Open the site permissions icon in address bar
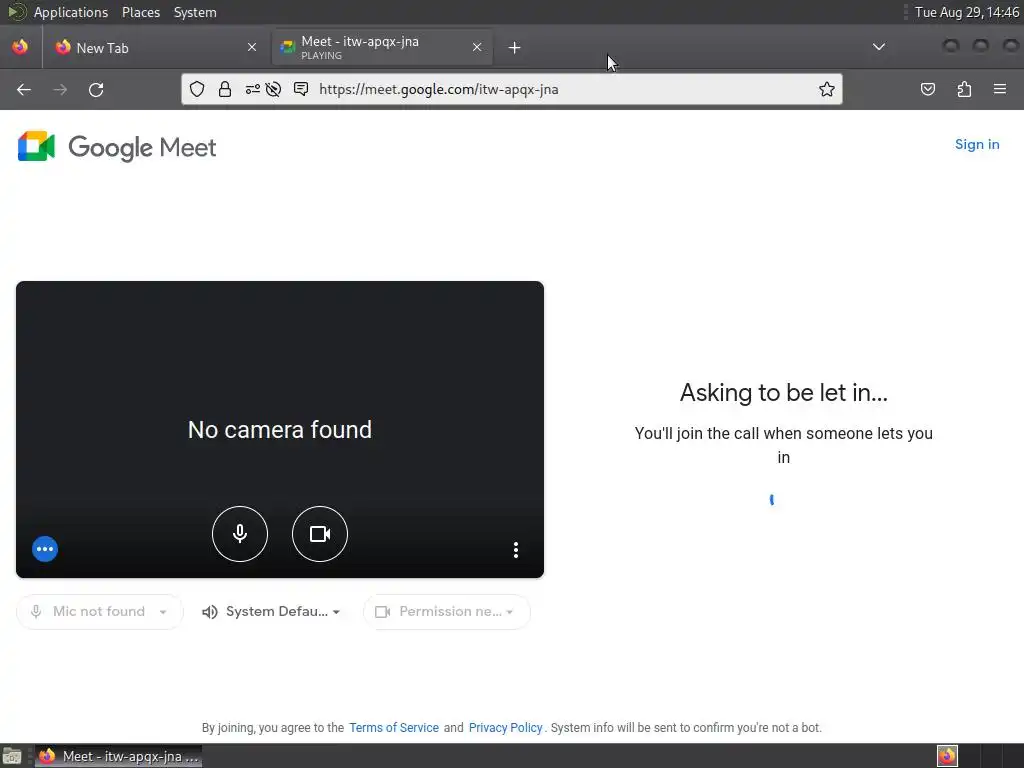1024x768 pixels. click(252, 89)
